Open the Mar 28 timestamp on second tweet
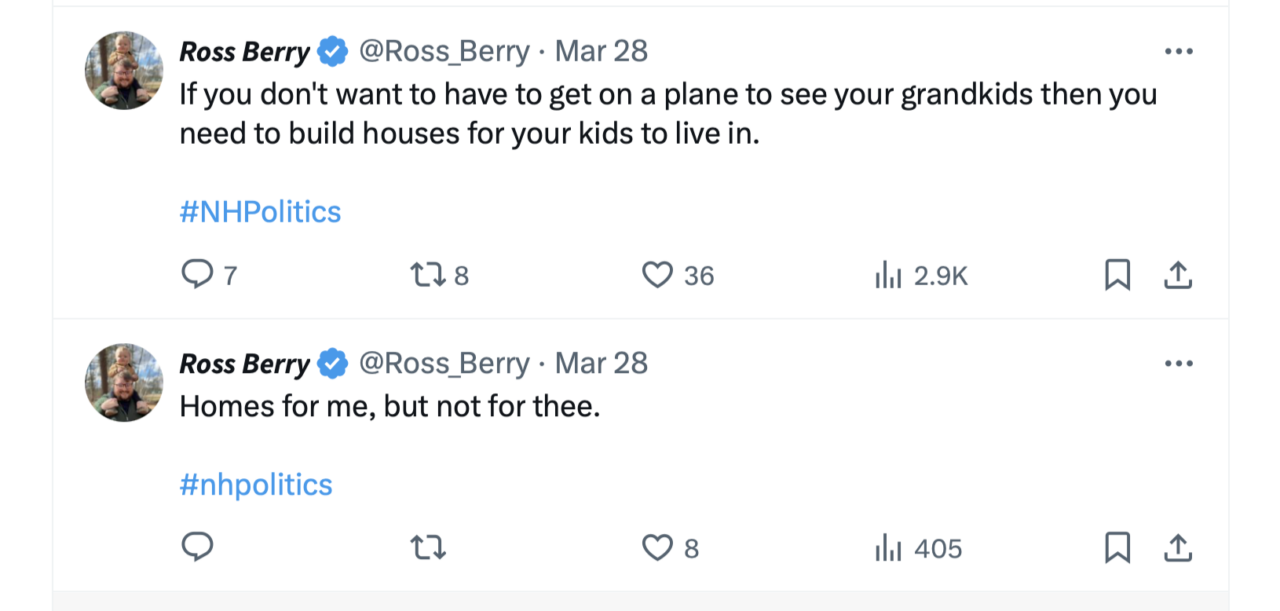This screenshot has height=611, width=1280. [x=601, y=363]
